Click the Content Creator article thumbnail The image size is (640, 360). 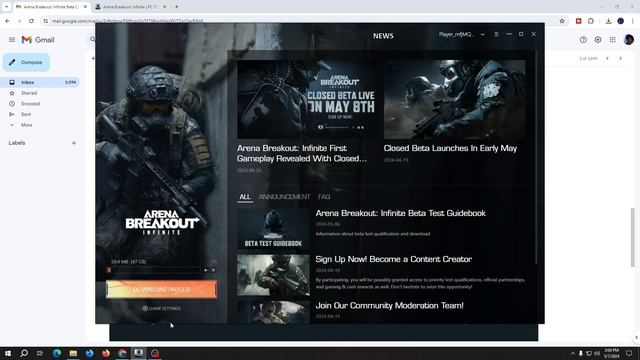[x=273, y=276]
